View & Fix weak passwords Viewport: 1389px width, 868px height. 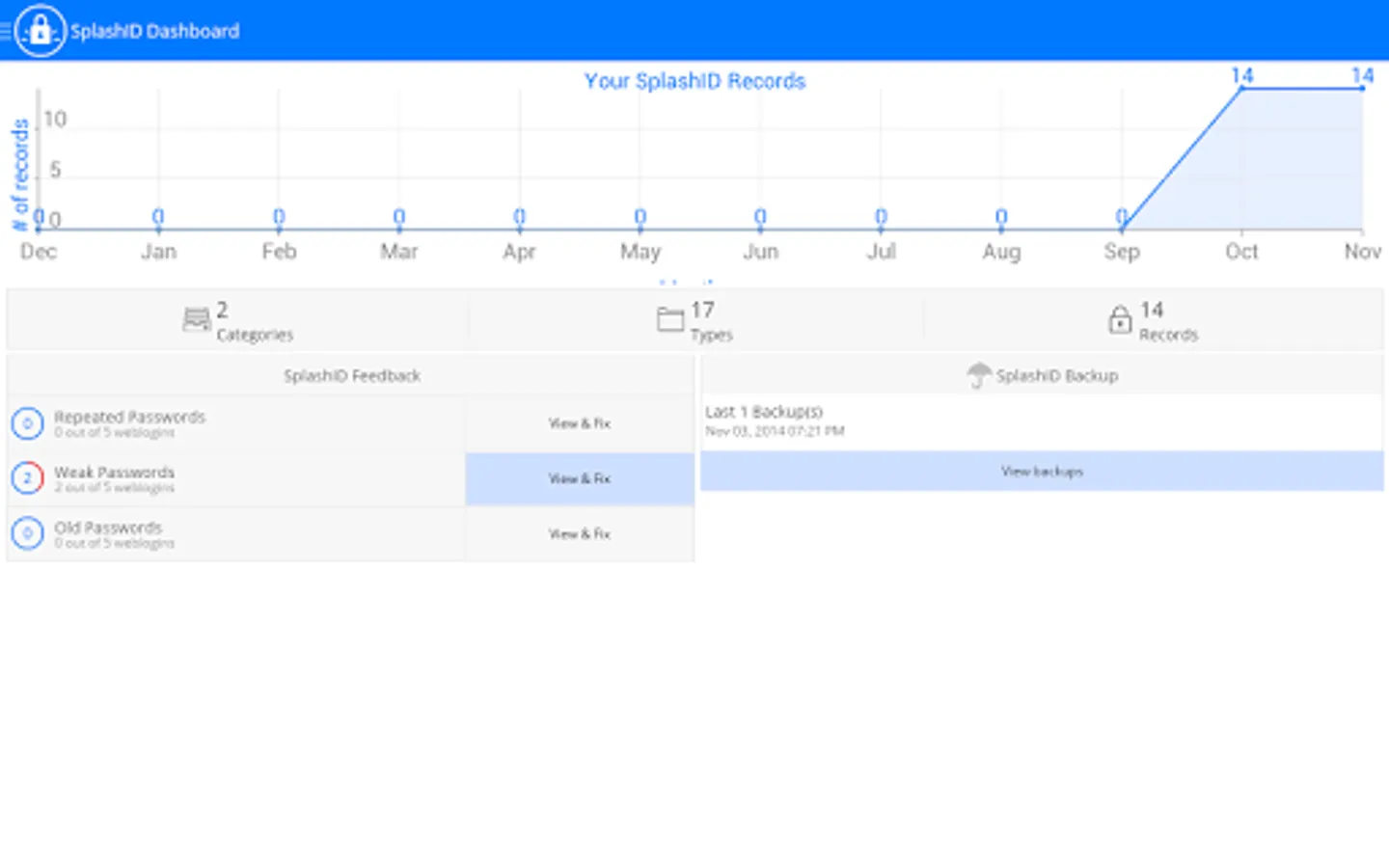(x=580, y=479)
